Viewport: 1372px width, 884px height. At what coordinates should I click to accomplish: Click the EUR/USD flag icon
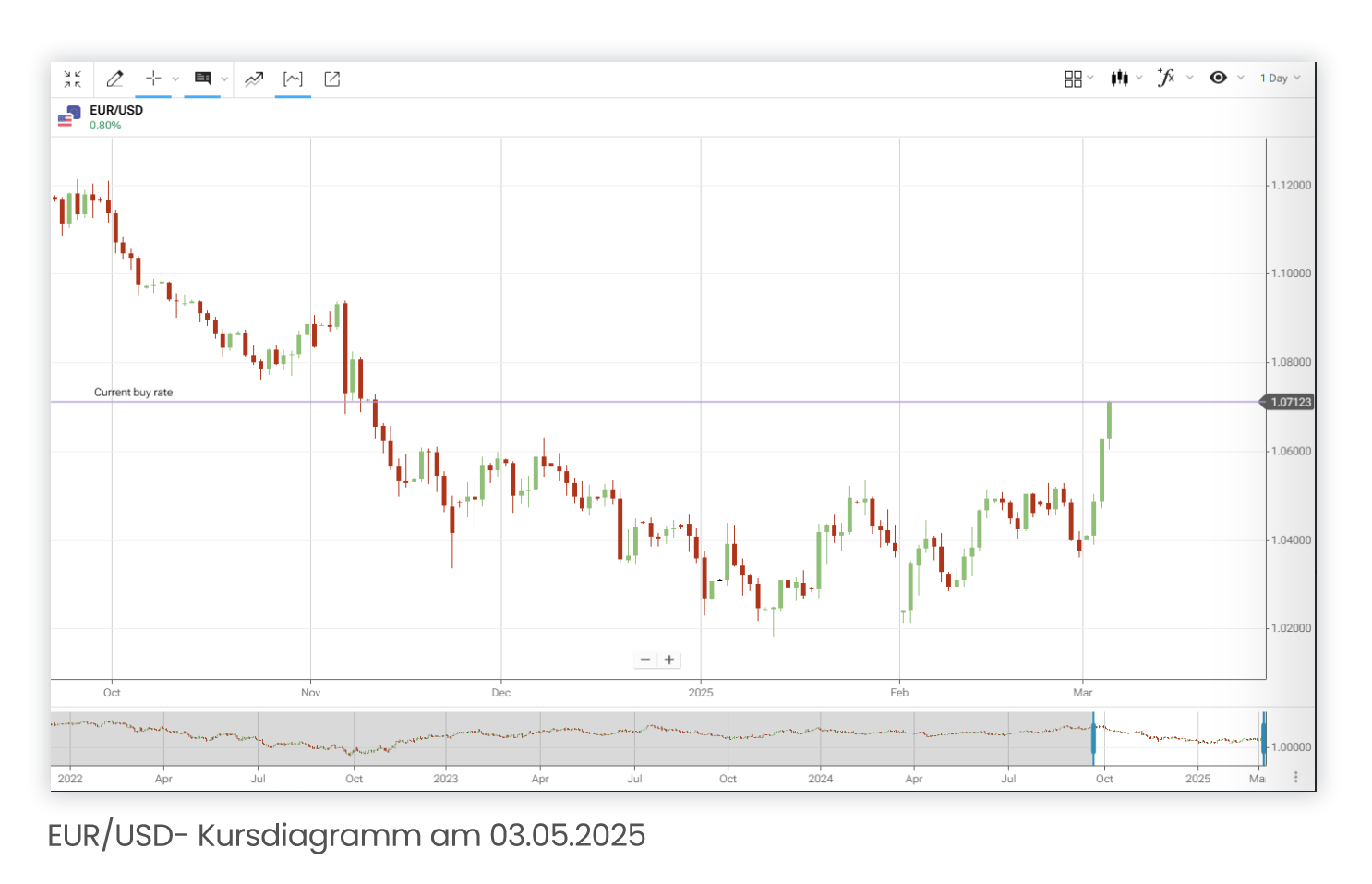tap(69, 117)
